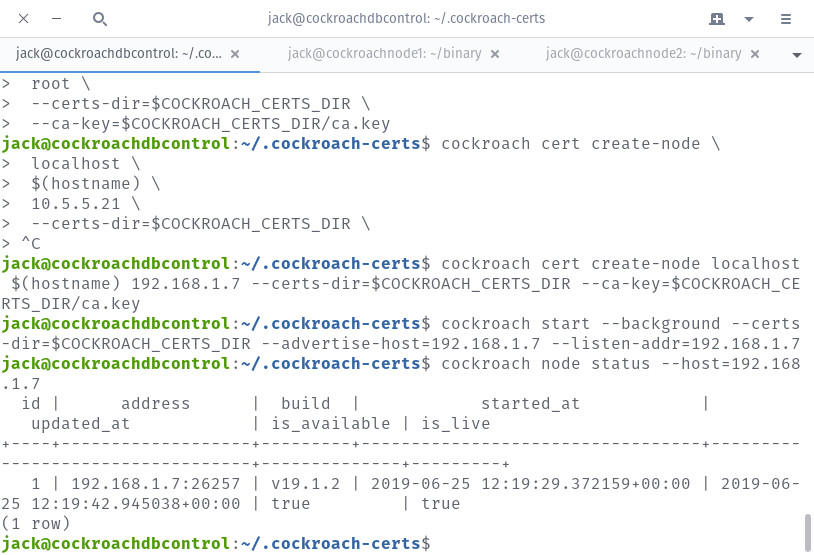Close the terminal window
814x555 pixels.
point(23,19)
